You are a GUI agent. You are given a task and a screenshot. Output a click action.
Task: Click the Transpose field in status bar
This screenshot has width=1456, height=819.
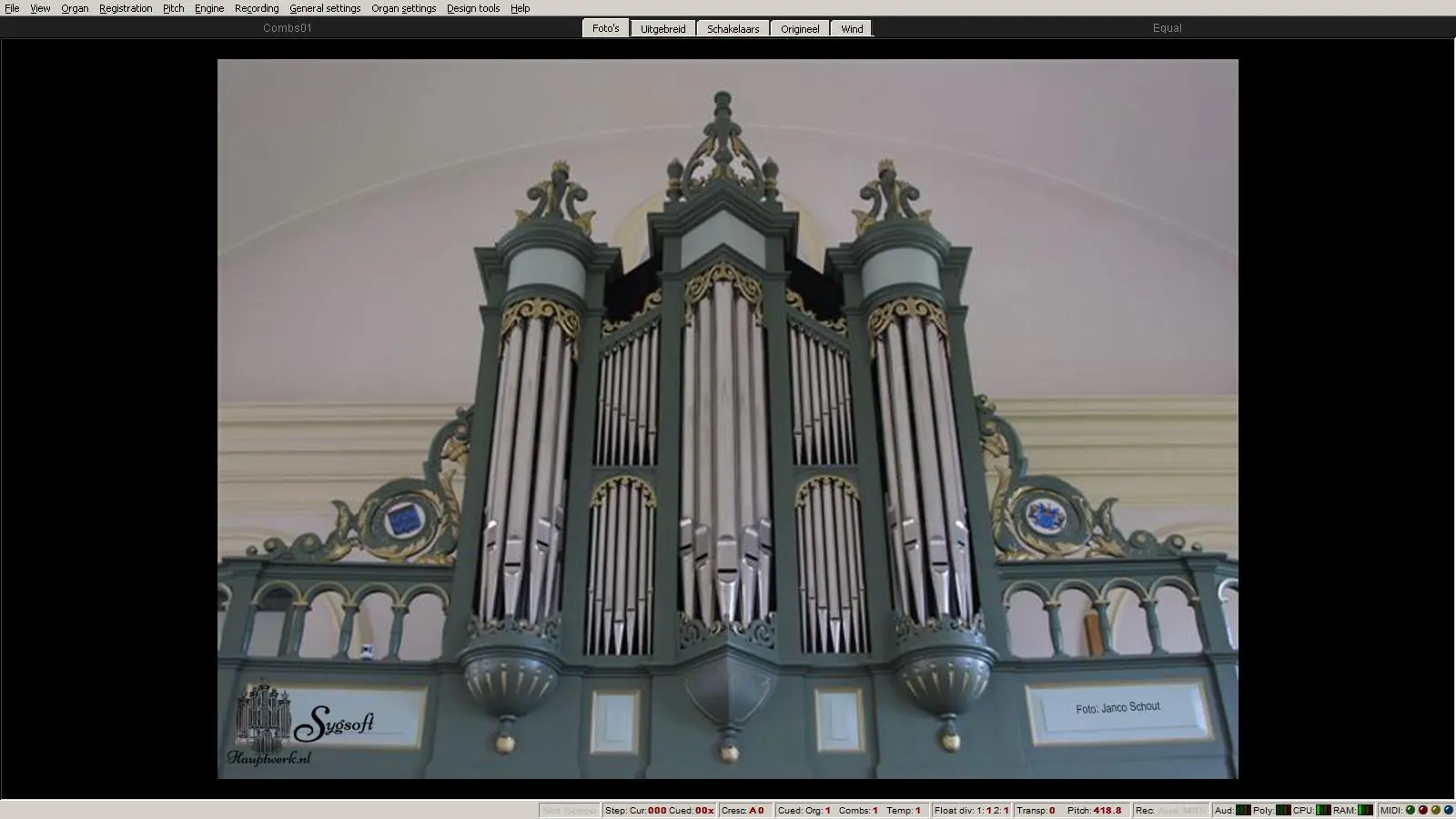coord(1036,810)
